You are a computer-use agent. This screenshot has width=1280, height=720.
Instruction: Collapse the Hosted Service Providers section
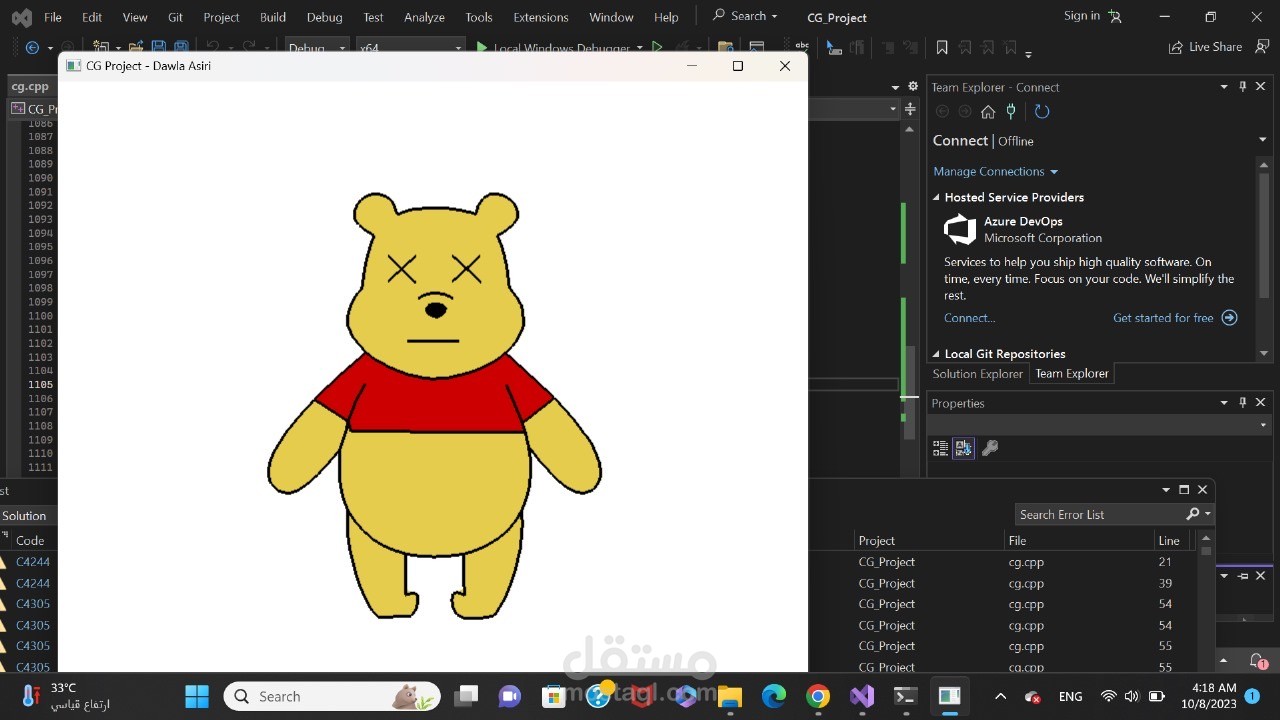tap(937, 198)
